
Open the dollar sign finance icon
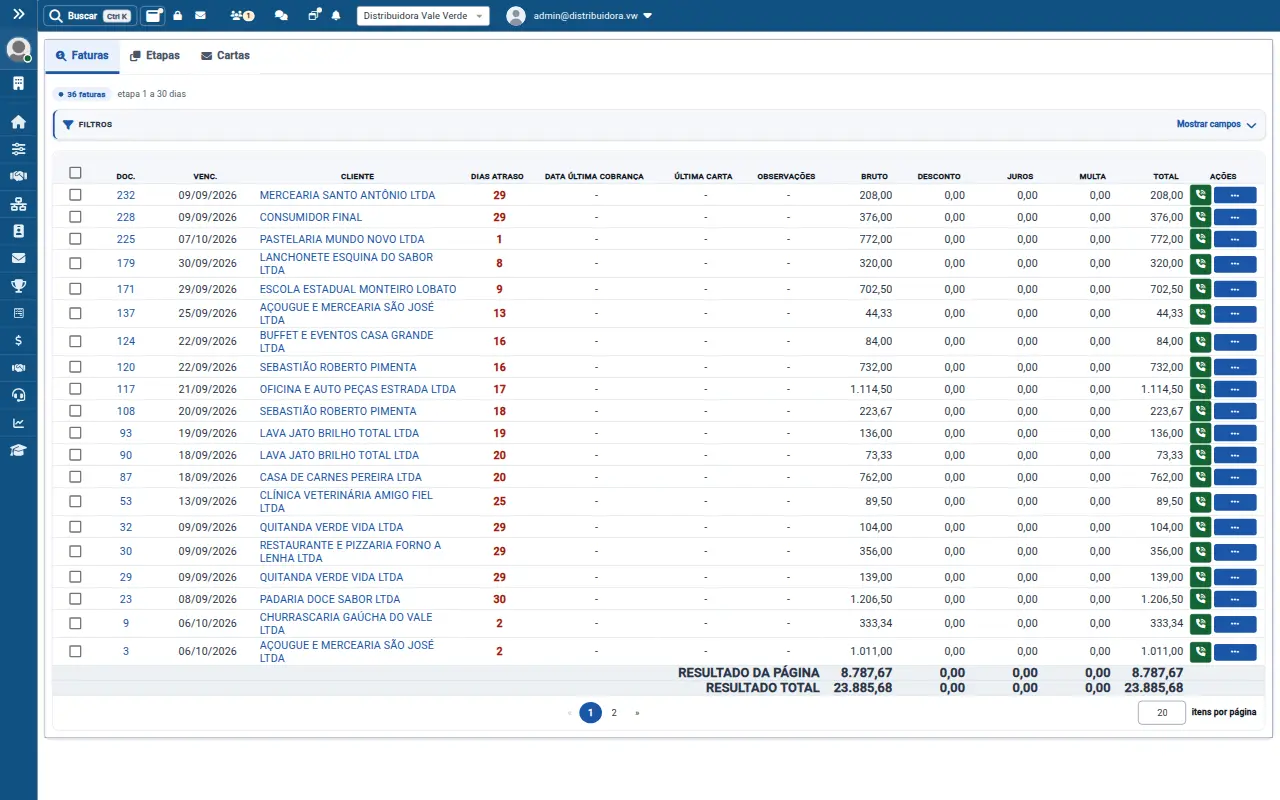[x=18, y=340]
